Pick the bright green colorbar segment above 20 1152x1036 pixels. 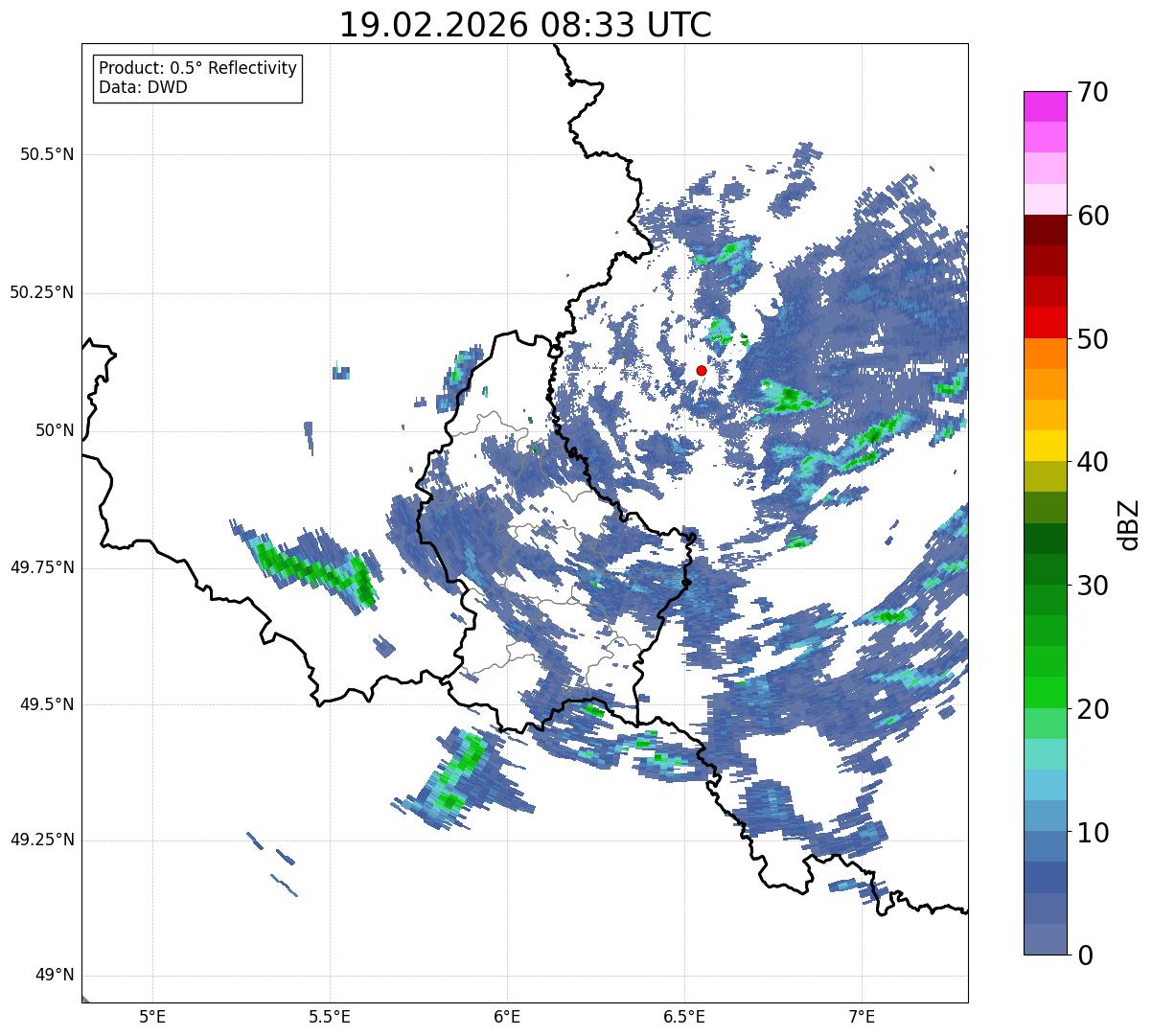pyautogui.click(x=1046, y=692)
